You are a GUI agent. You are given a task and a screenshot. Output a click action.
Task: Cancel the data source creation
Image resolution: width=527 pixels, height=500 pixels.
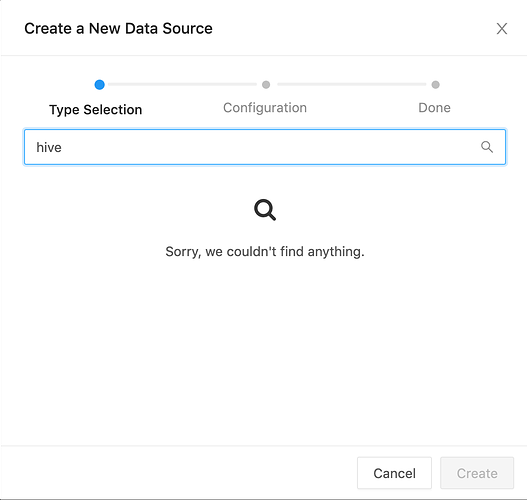click(x=394, y=473)
